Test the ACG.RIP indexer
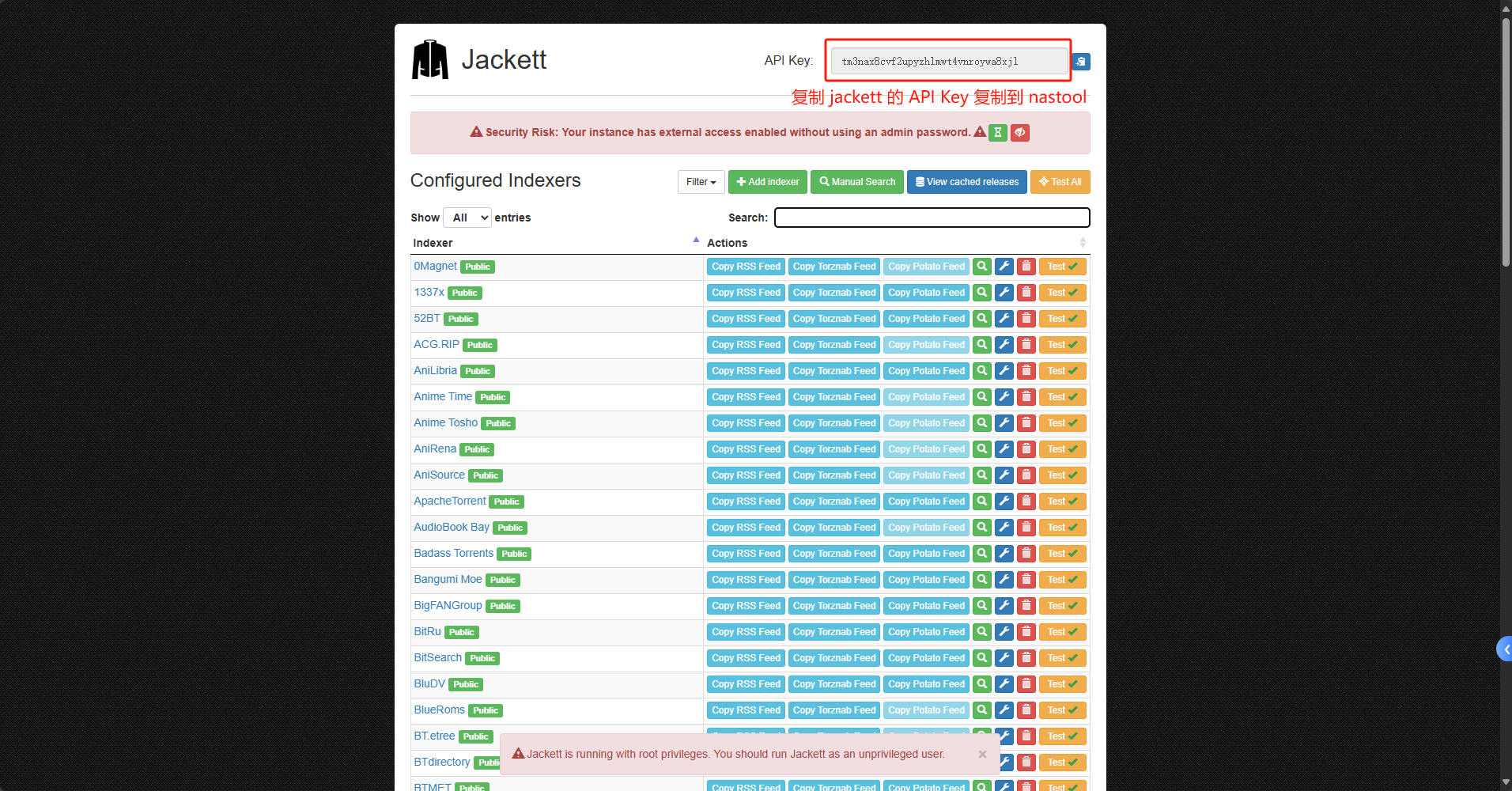 coord(1062,345)
